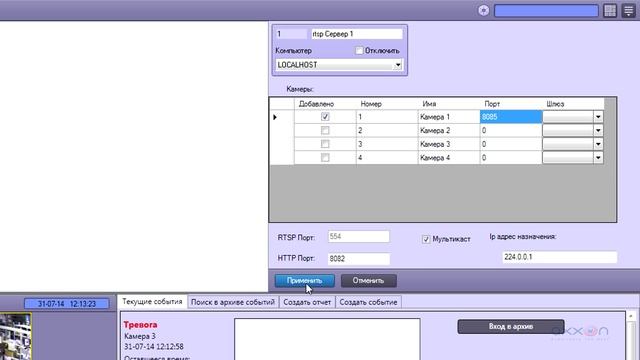
Task: Click the camera thumbnail at bottom left
Action: (x=16, y=337)
